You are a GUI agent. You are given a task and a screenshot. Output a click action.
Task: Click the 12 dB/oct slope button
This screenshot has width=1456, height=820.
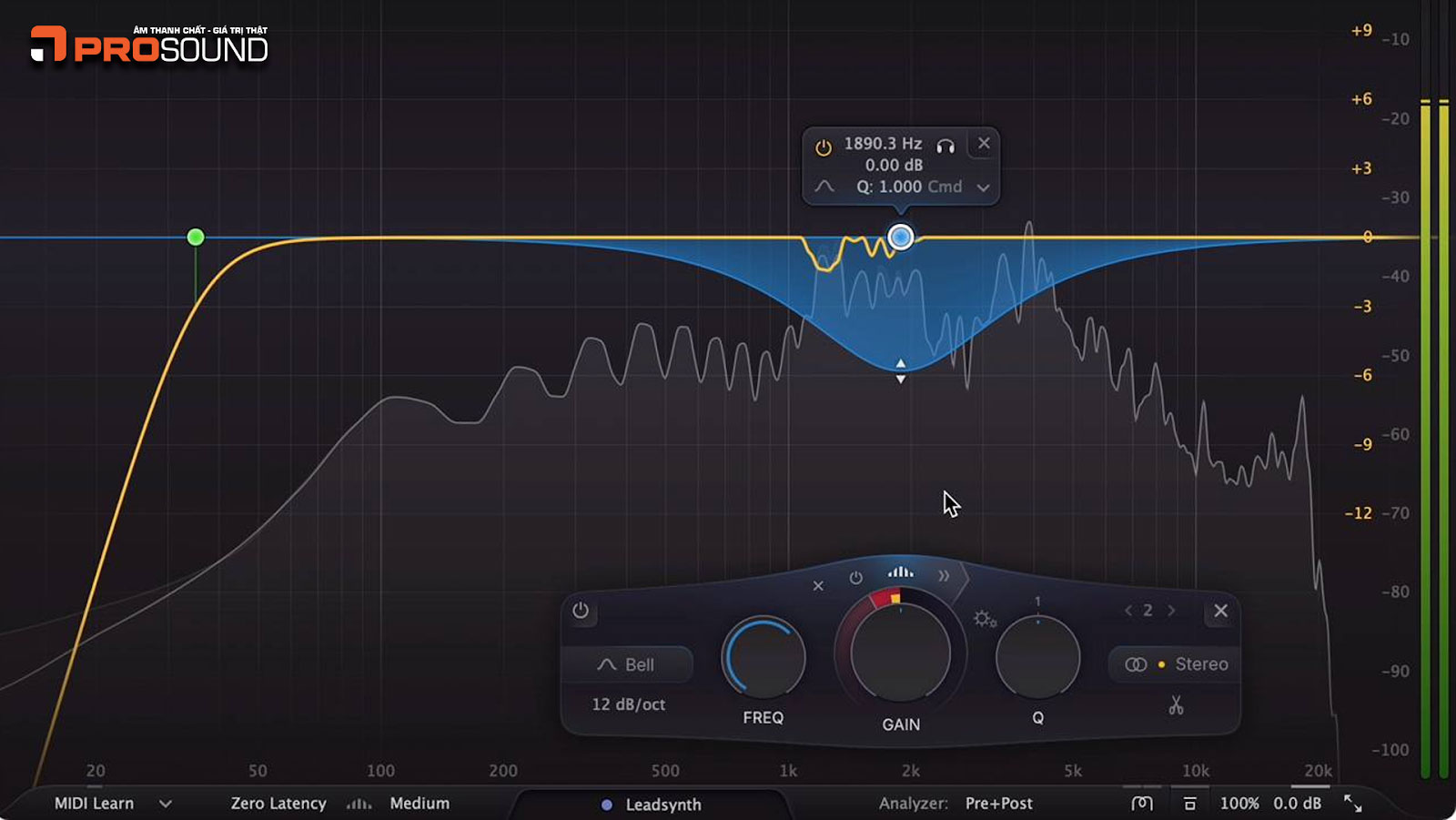pos(628,704)
